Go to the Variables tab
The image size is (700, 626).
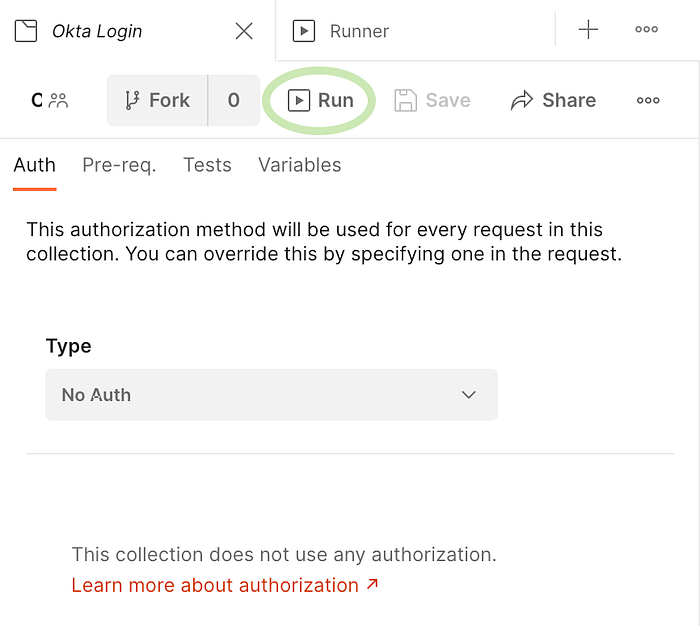click(x=300, y=165)
